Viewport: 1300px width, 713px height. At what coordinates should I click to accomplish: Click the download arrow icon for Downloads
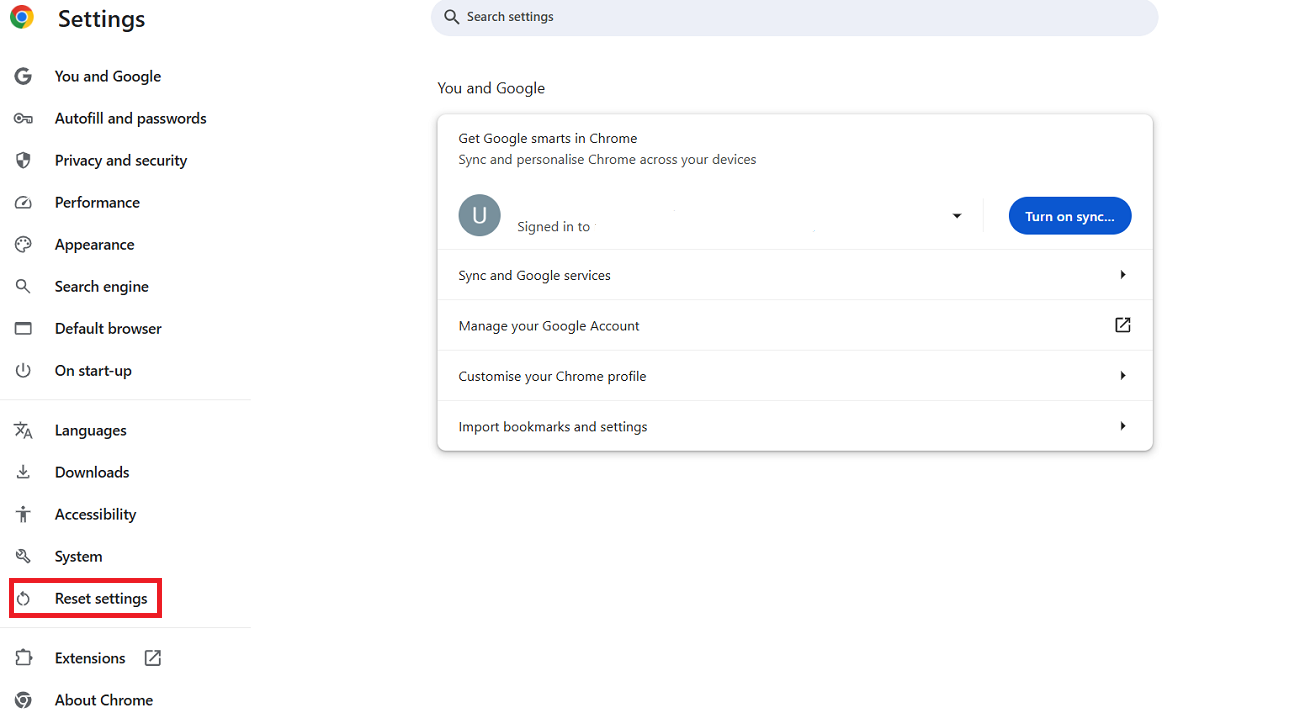[23, 472]
